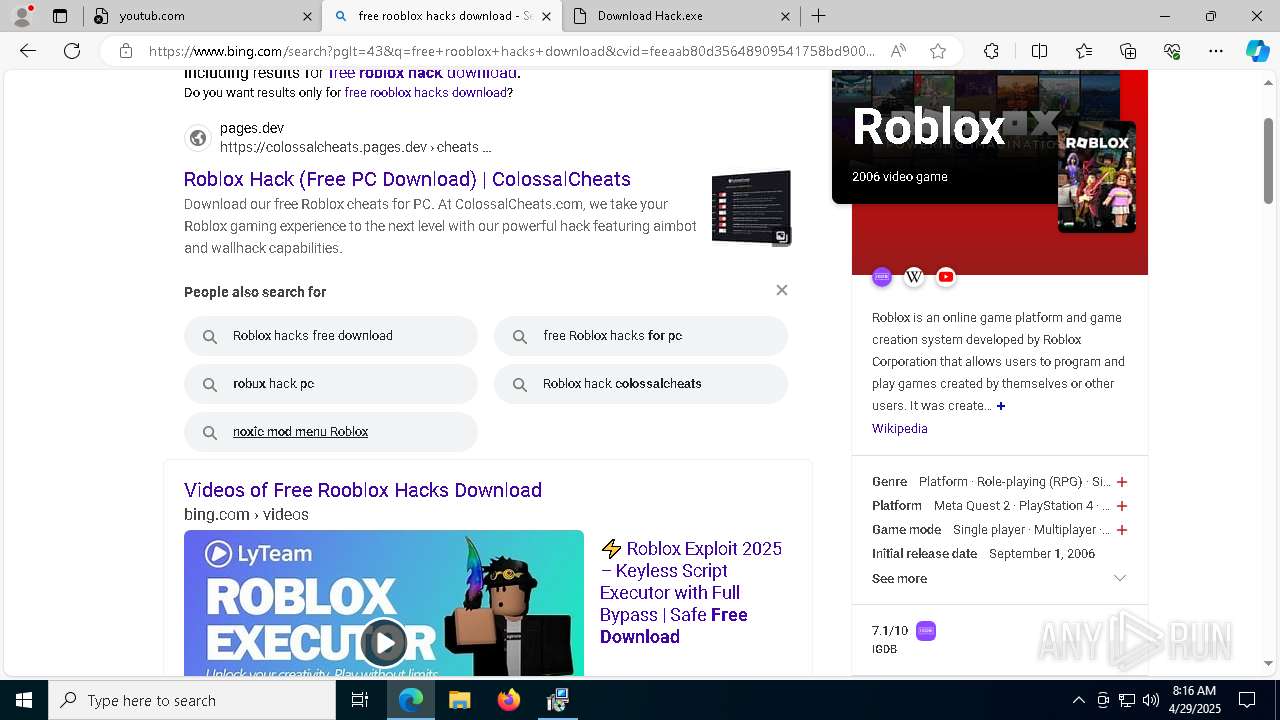Close the Download Hack.exe tab

tap(785, 16)
